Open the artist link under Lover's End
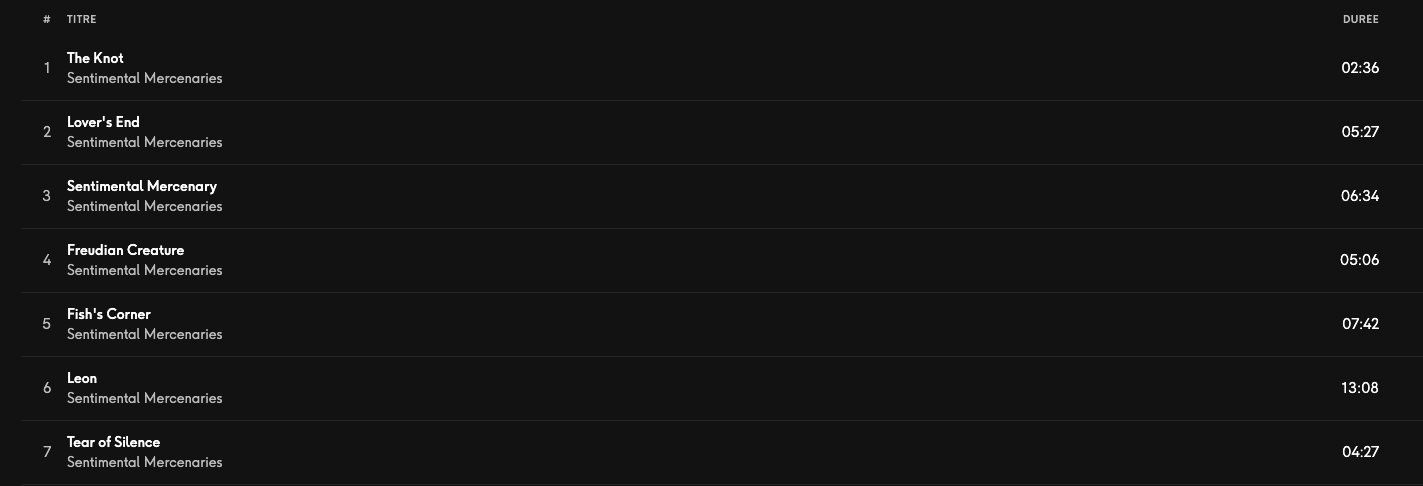Screen dimensions: 1423x486 pos(145,142)
